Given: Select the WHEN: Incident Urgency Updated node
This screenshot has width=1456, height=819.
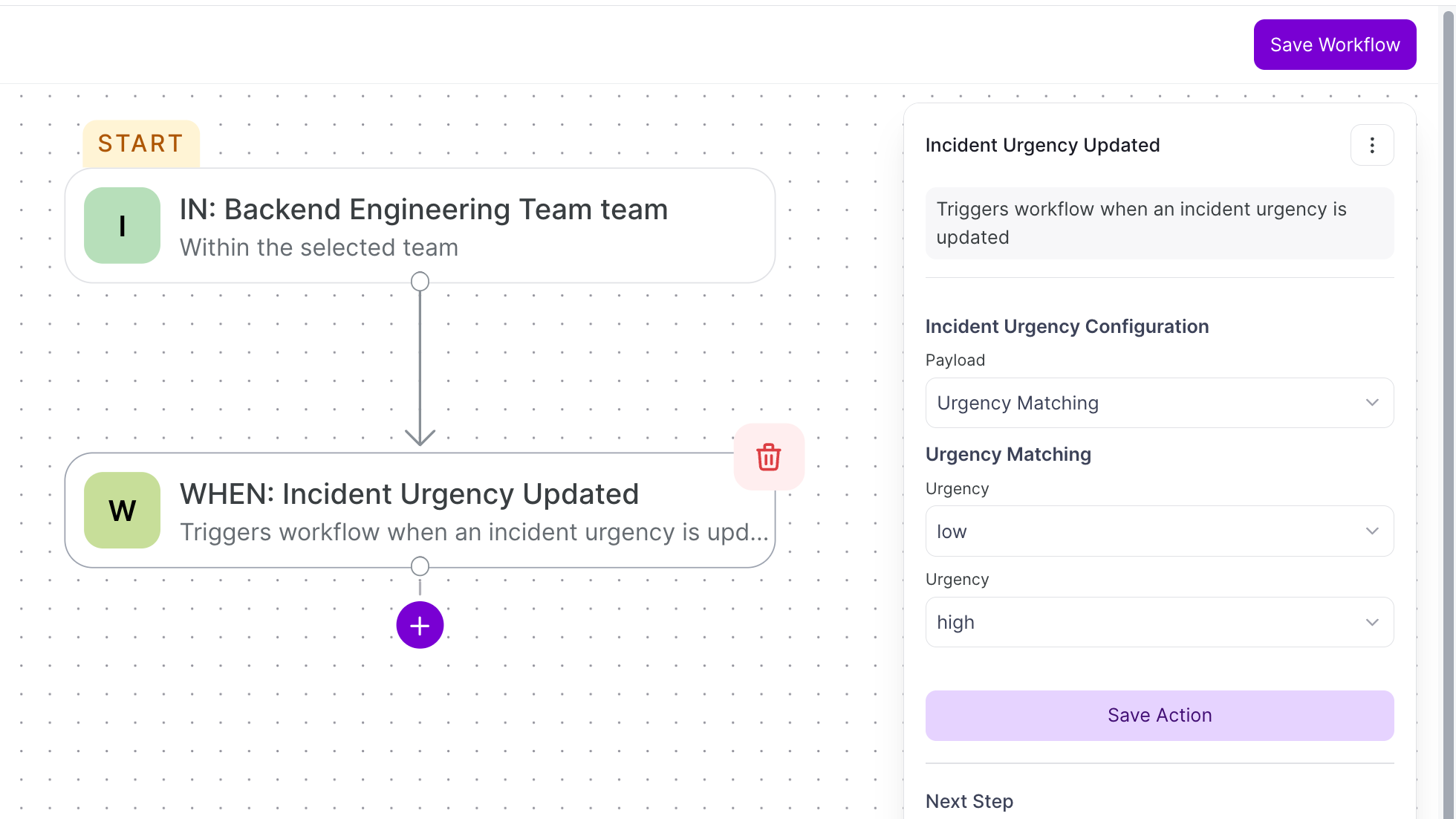Looking at the screenshot, I should 420,510.
